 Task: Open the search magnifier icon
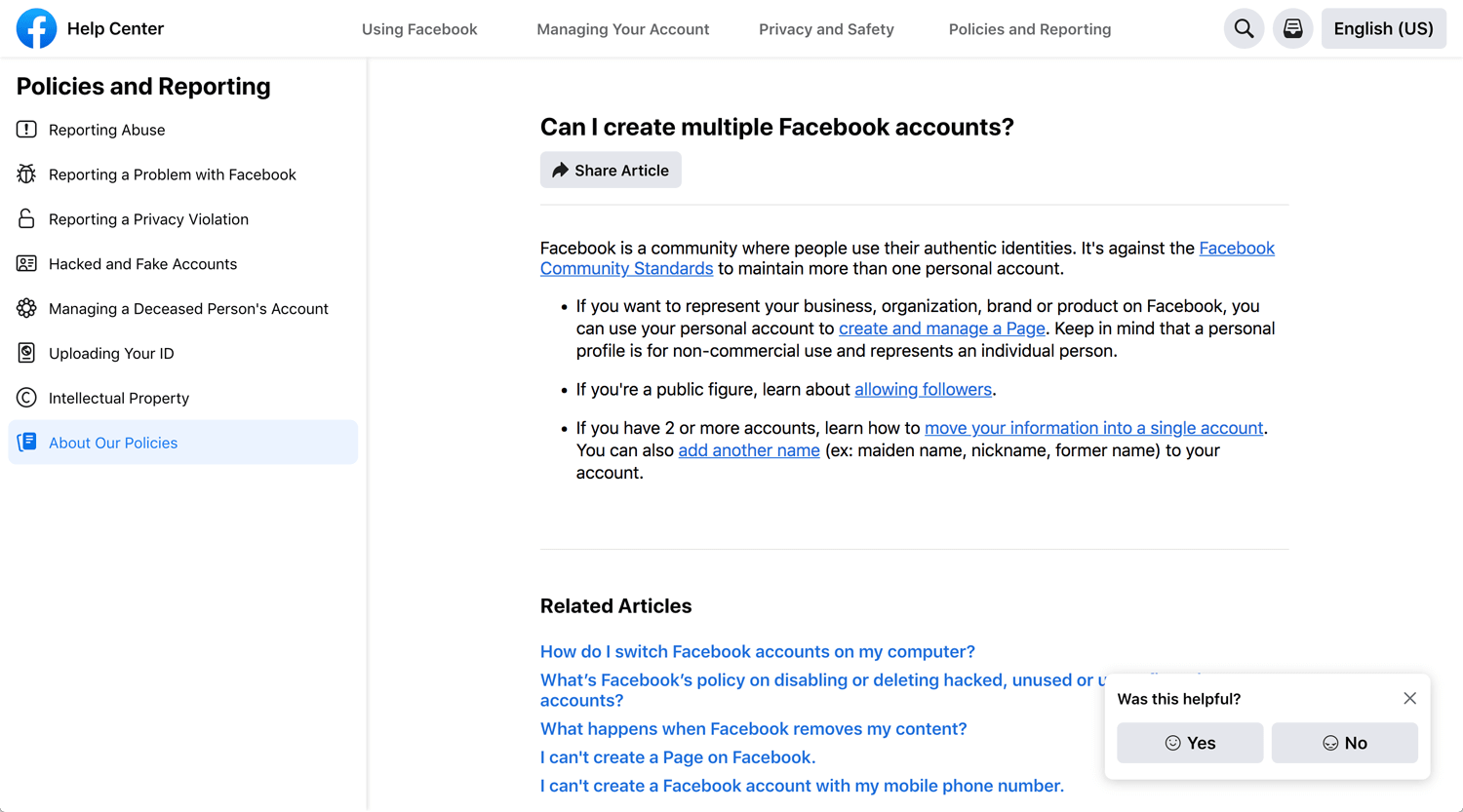[x=1244, y=28]
